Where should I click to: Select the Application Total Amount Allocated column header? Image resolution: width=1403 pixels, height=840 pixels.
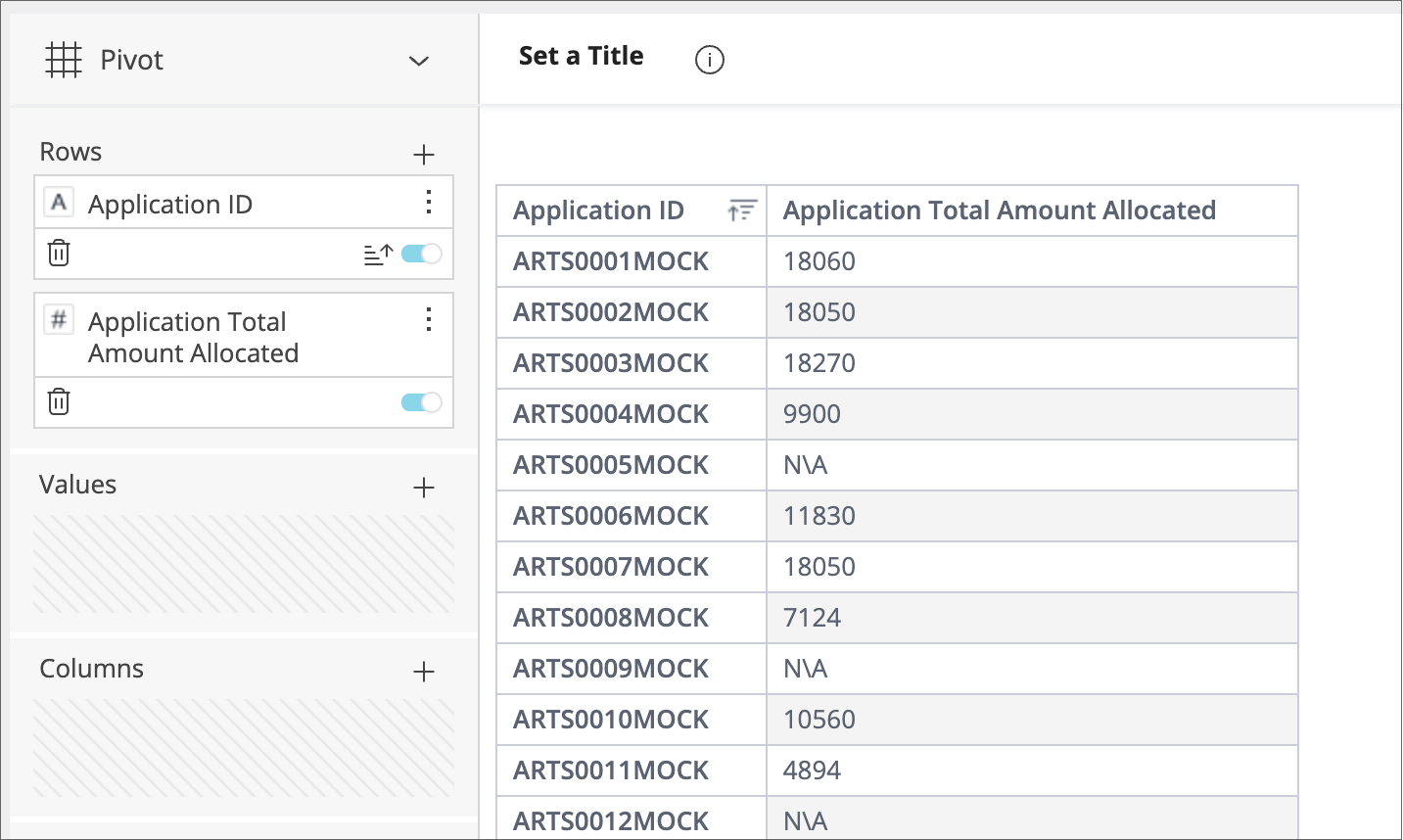999,210
